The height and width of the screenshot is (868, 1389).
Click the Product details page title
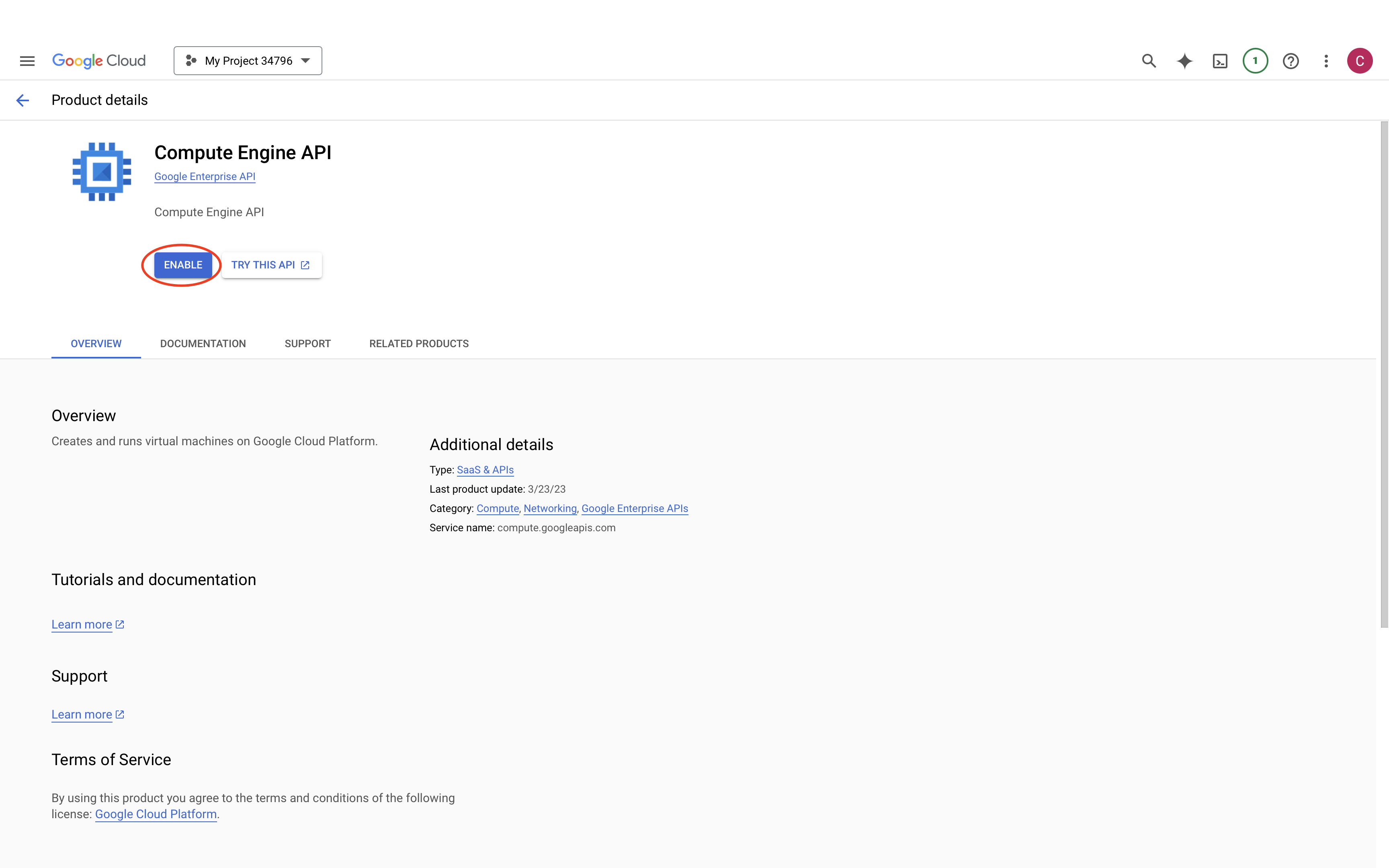(x=100, y=100)
